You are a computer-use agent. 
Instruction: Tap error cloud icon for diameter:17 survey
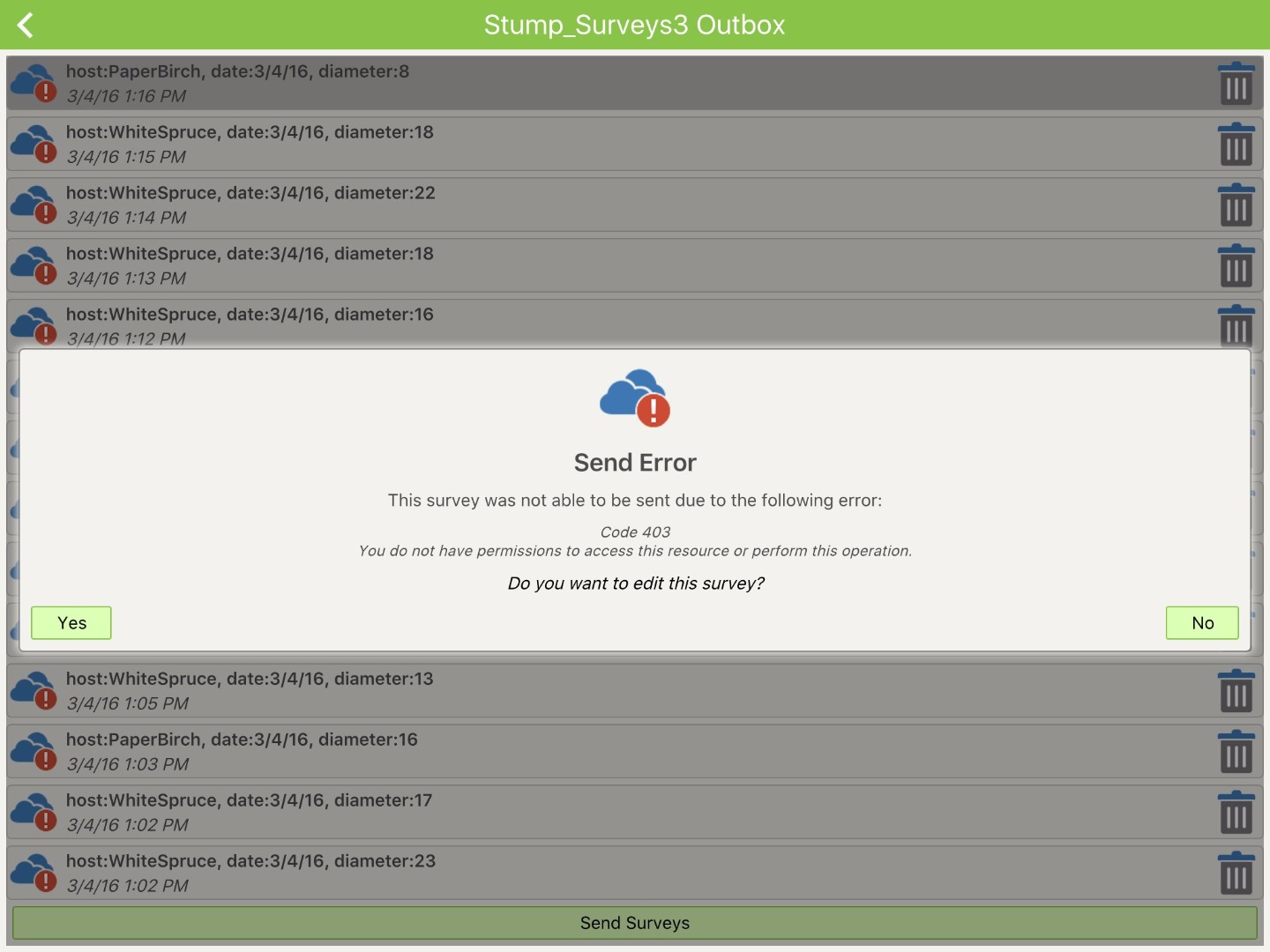coord(34,813)
